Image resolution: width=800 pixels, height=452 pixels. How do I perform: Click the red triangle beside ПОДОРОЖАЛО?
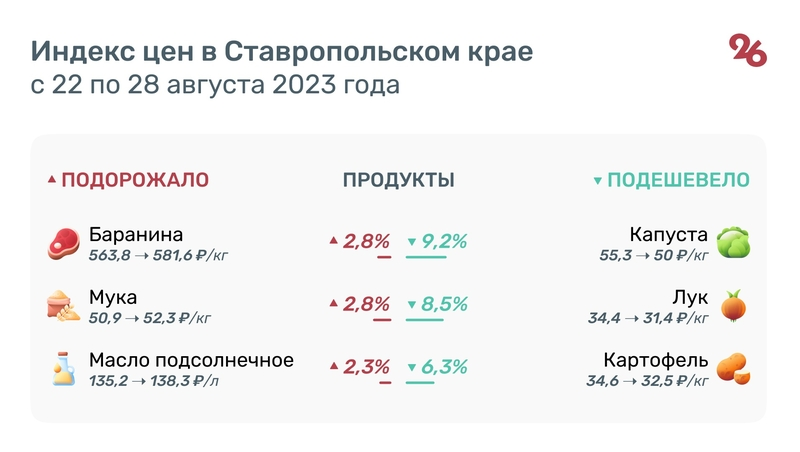(x=52, y=181)
